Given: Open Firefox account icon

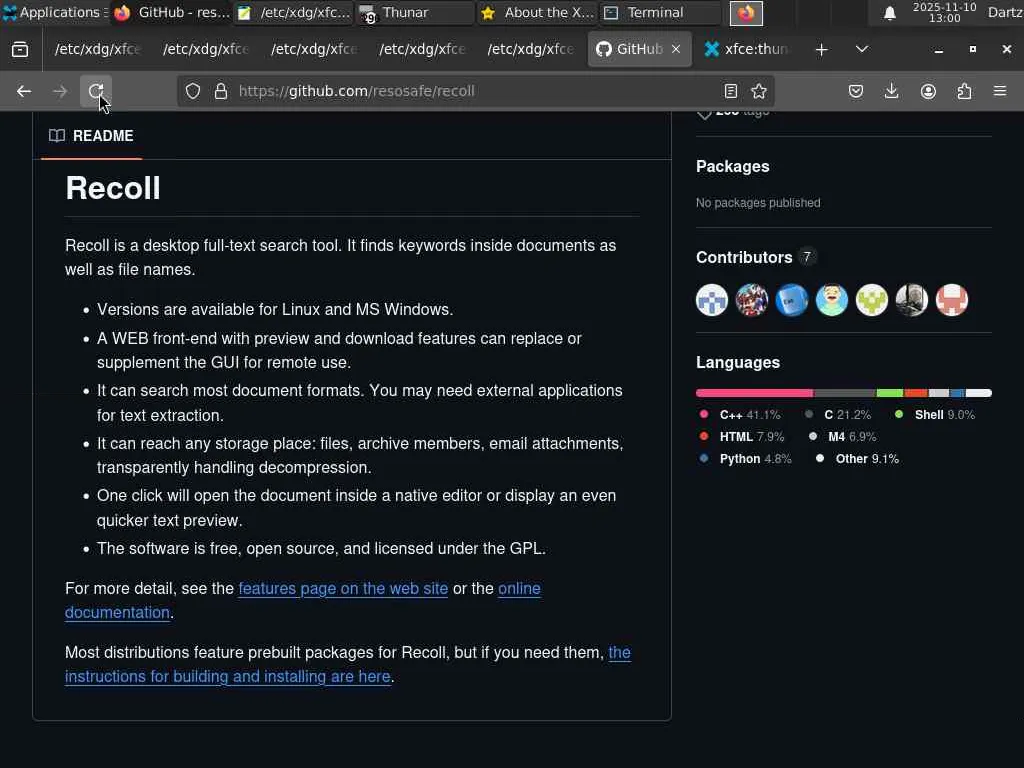Looking at the screenshot, I should (928, 91).
